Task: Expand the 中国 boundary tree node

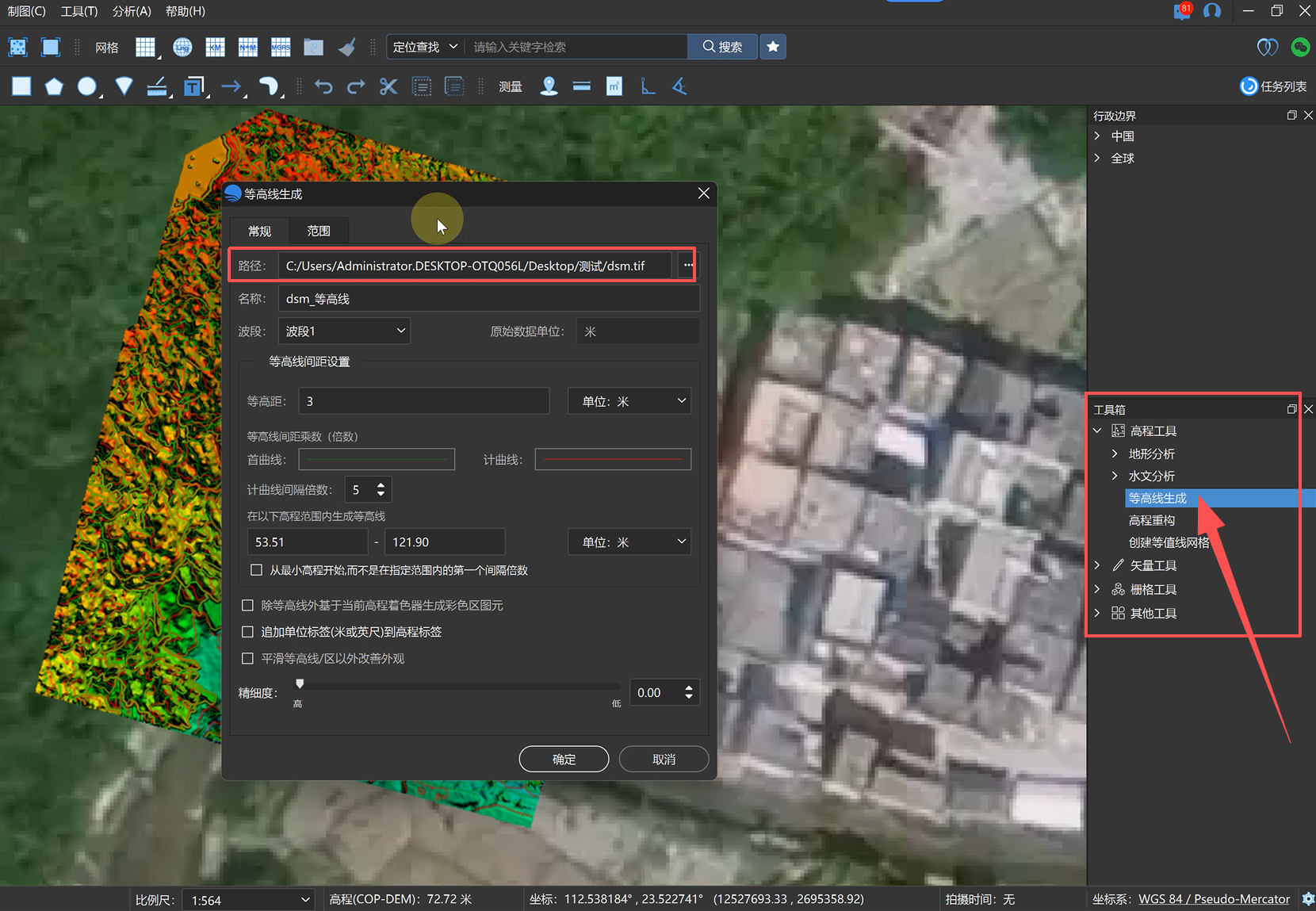Action: (x=1097, y=136)
